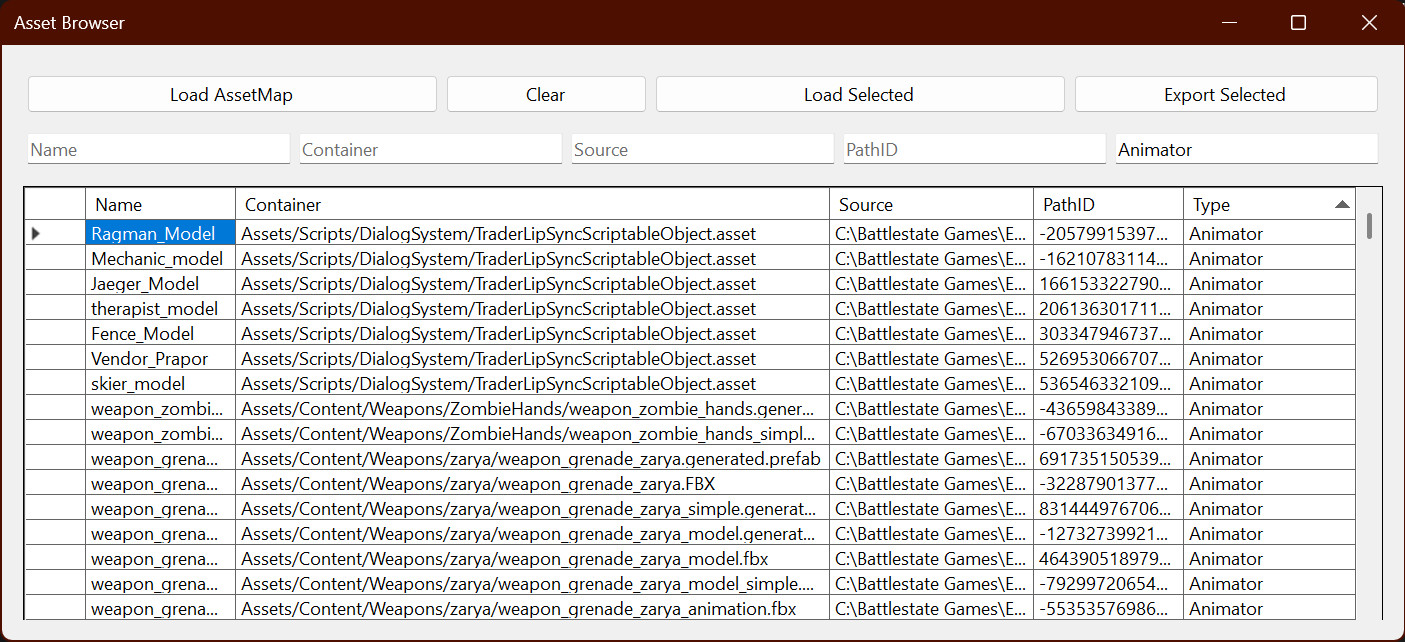Select the Jaeger_Model name cell
1405x642 pixels.
click(x=160, y=284)
